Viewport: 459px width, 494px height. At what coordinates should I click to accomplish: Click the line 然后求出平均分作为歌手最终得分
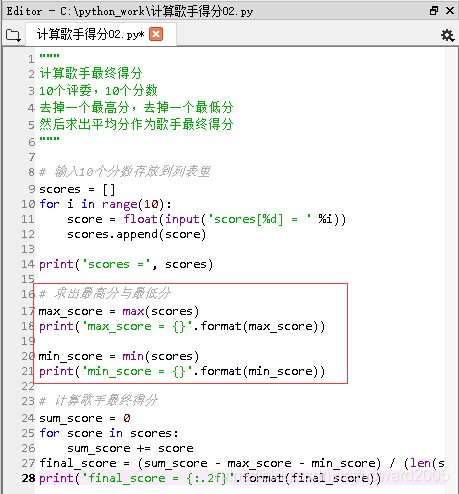[x=136, y=124]
